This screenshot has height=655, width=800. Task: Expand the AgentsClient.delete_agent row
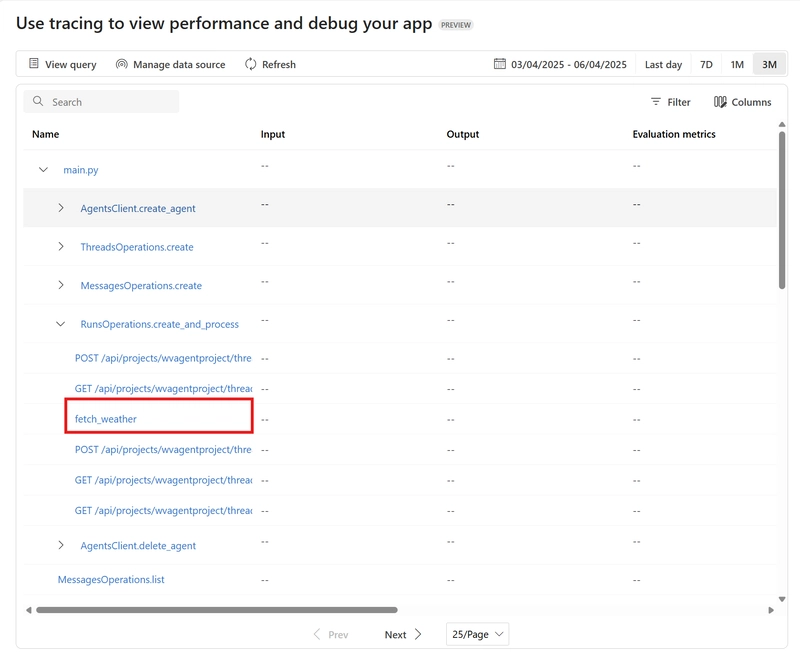[x=61, y=545]
